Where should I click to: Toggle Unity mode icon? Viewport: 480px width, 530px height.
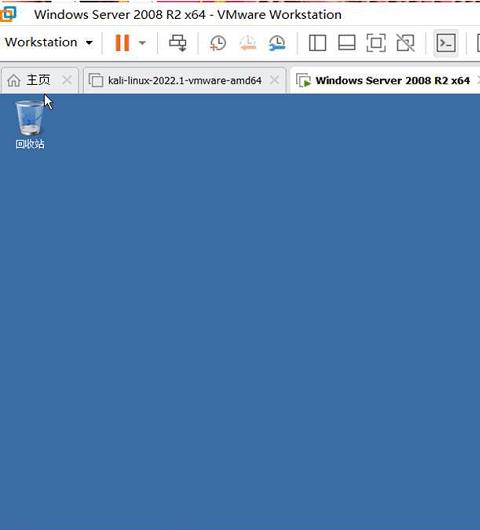(x=405, y=43)
